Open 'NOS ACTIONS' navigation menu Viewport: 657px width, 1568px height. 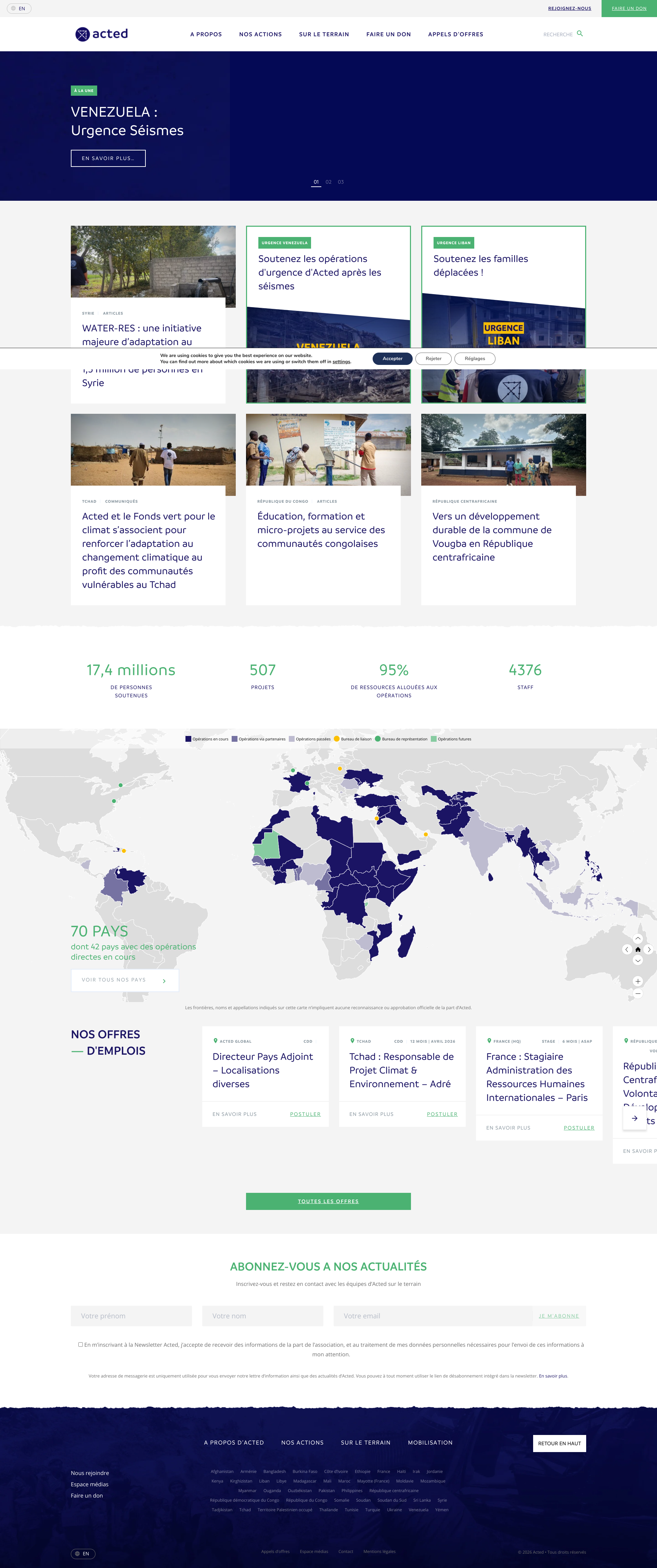[x=261, y=35]
